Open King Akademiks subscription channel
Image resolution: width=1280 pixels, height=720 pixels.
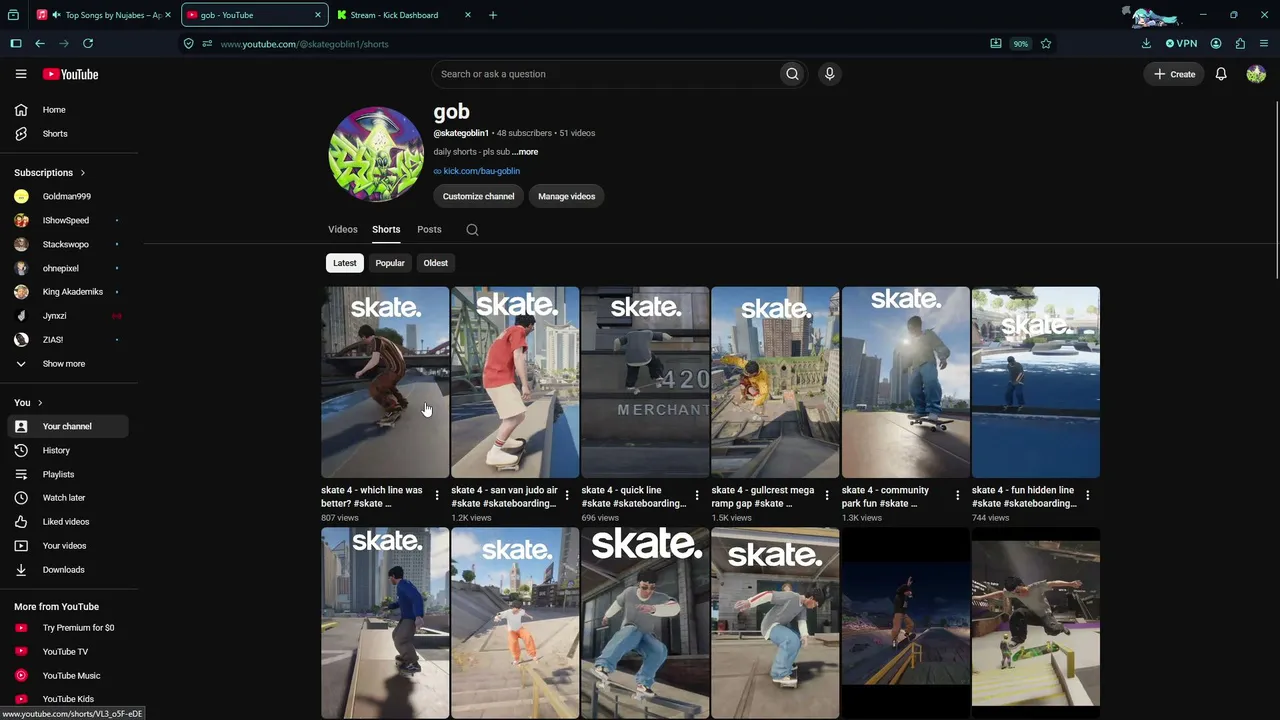[x=68, y=292]
